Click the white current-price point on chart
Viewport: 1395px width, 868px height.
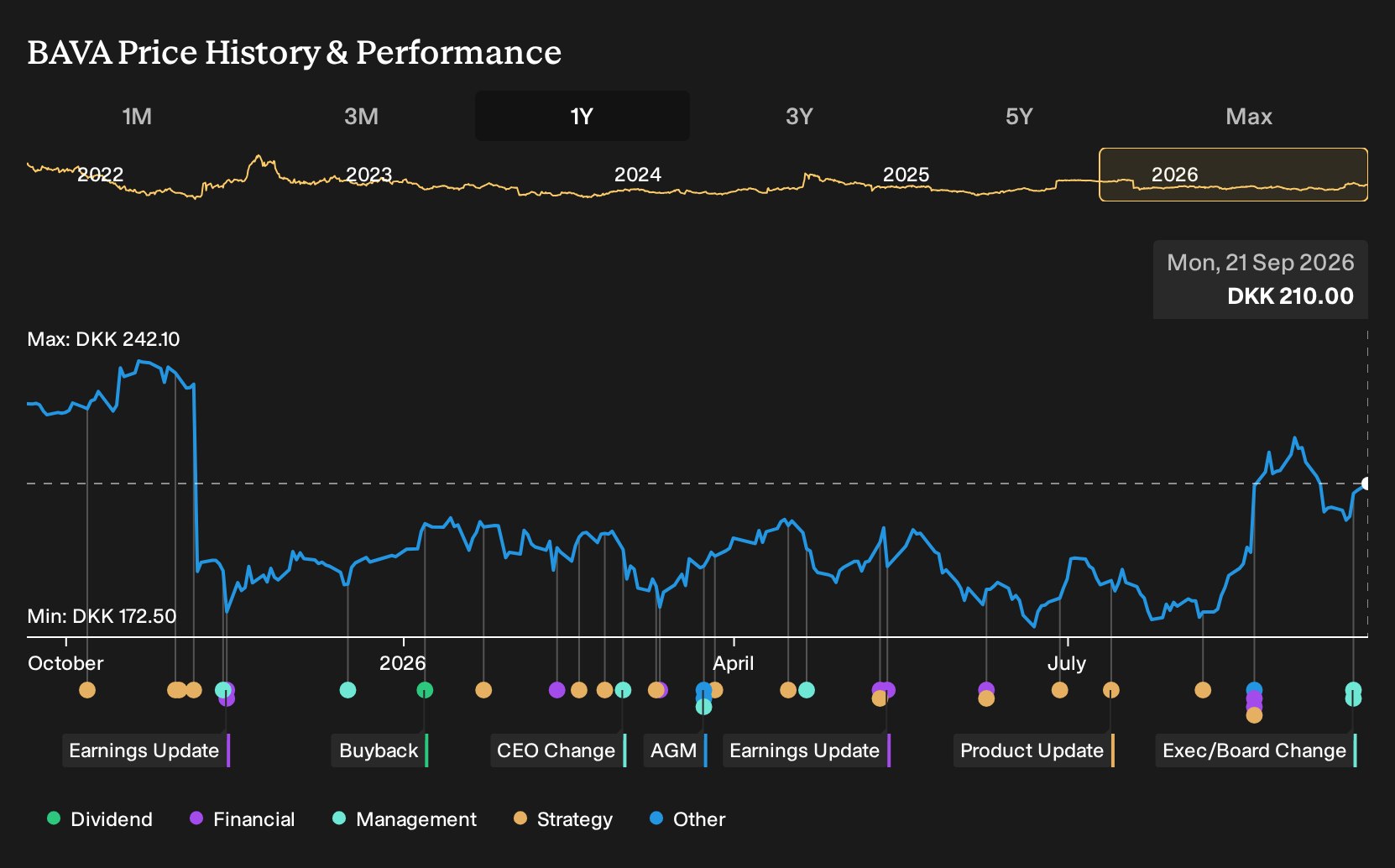point(1366,484)
